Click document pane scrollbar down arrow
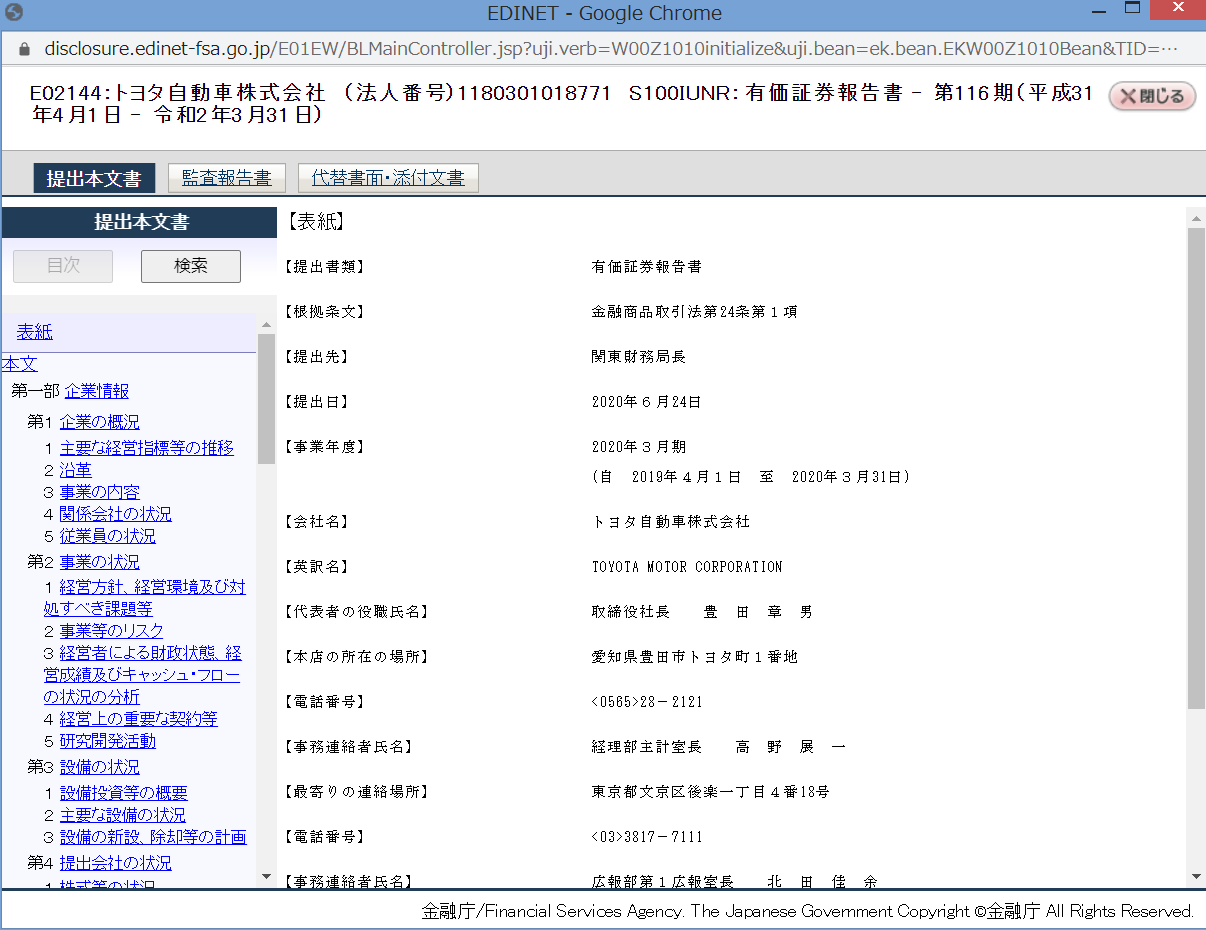This screenshot has height=930, width=1206. 1196,876
